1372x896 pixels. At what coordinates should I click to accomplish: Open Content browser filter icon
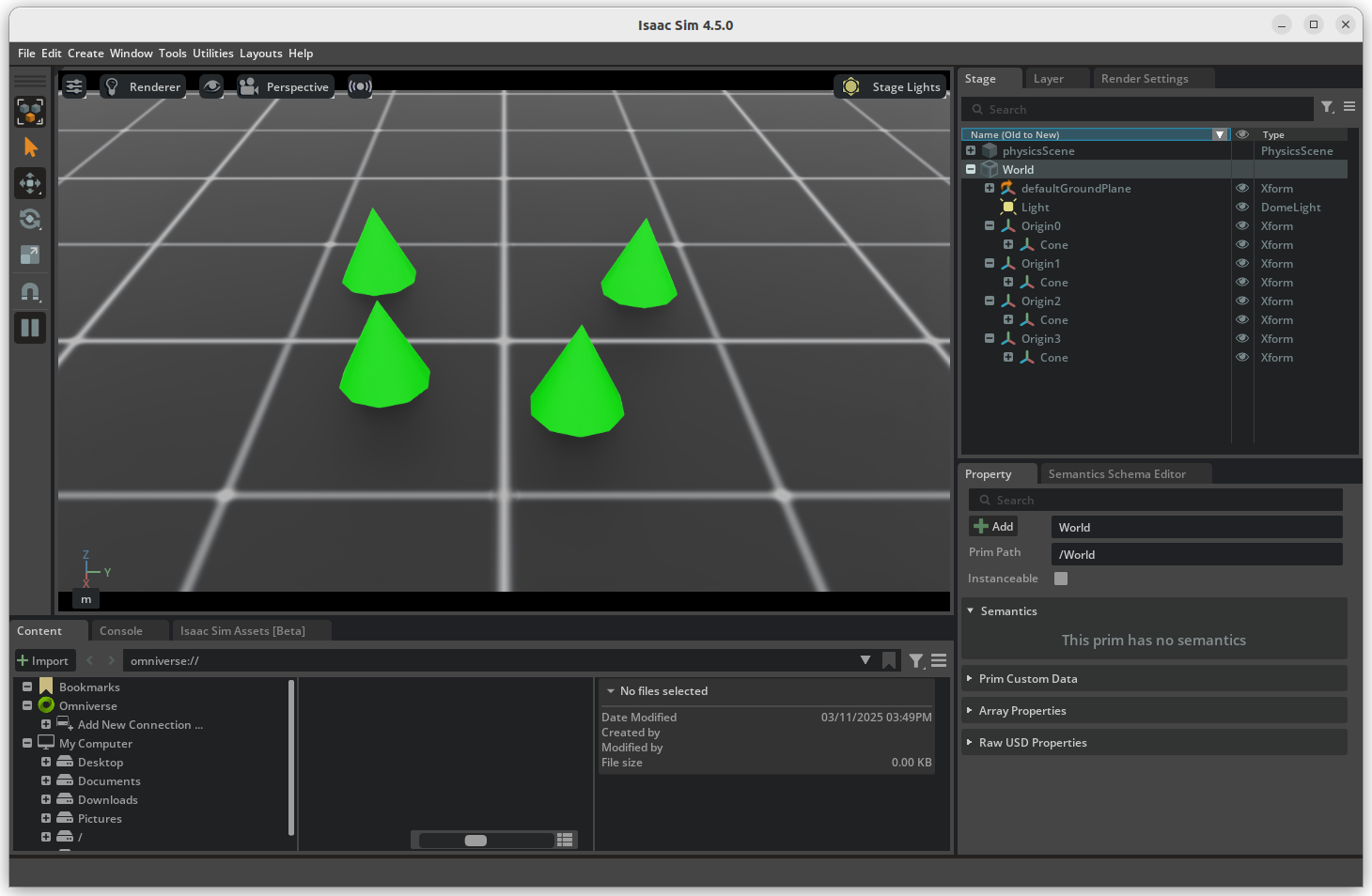point(916,661)
